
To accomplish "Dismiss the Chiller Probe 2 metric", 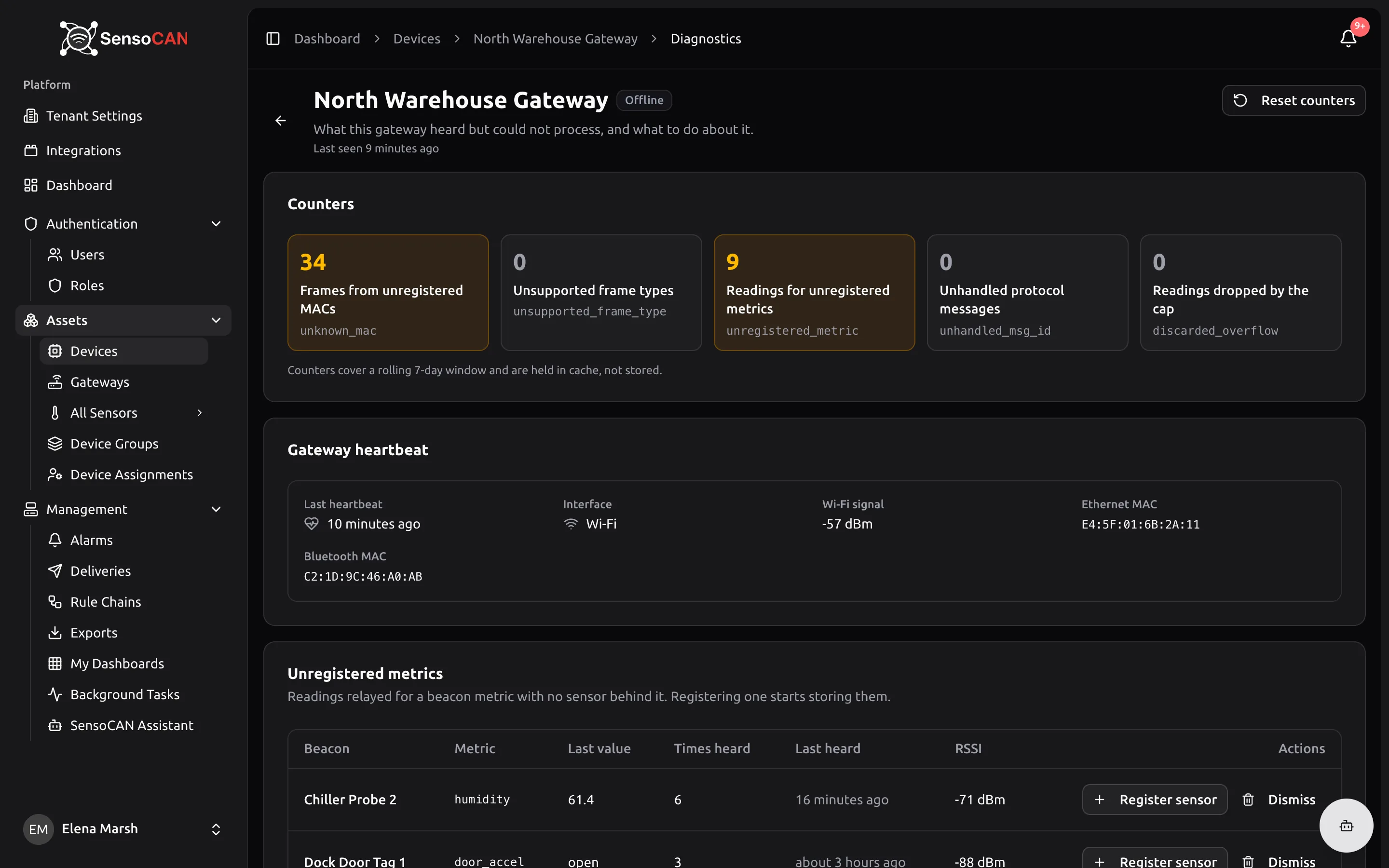I will point(1280,800).
